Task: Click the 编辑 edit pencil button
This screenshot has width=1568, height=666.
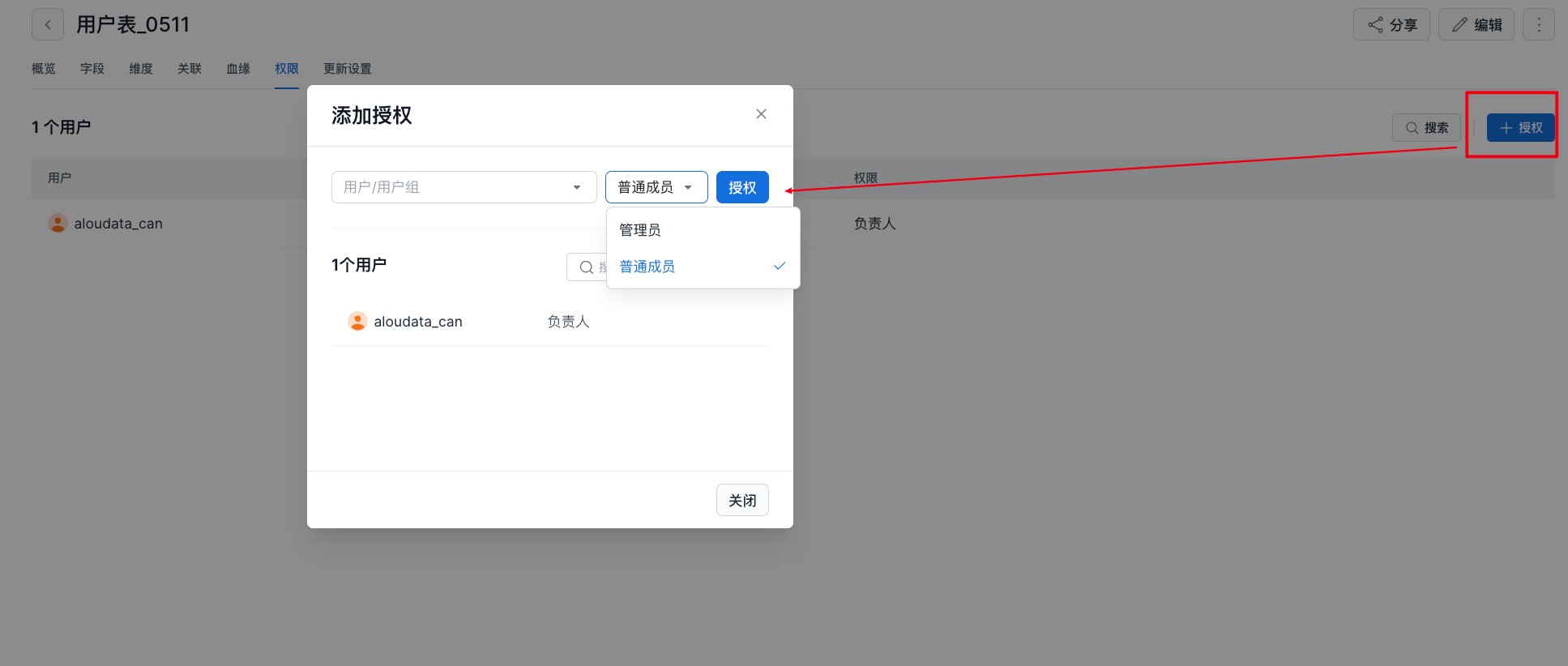Action: [1476, 24]
